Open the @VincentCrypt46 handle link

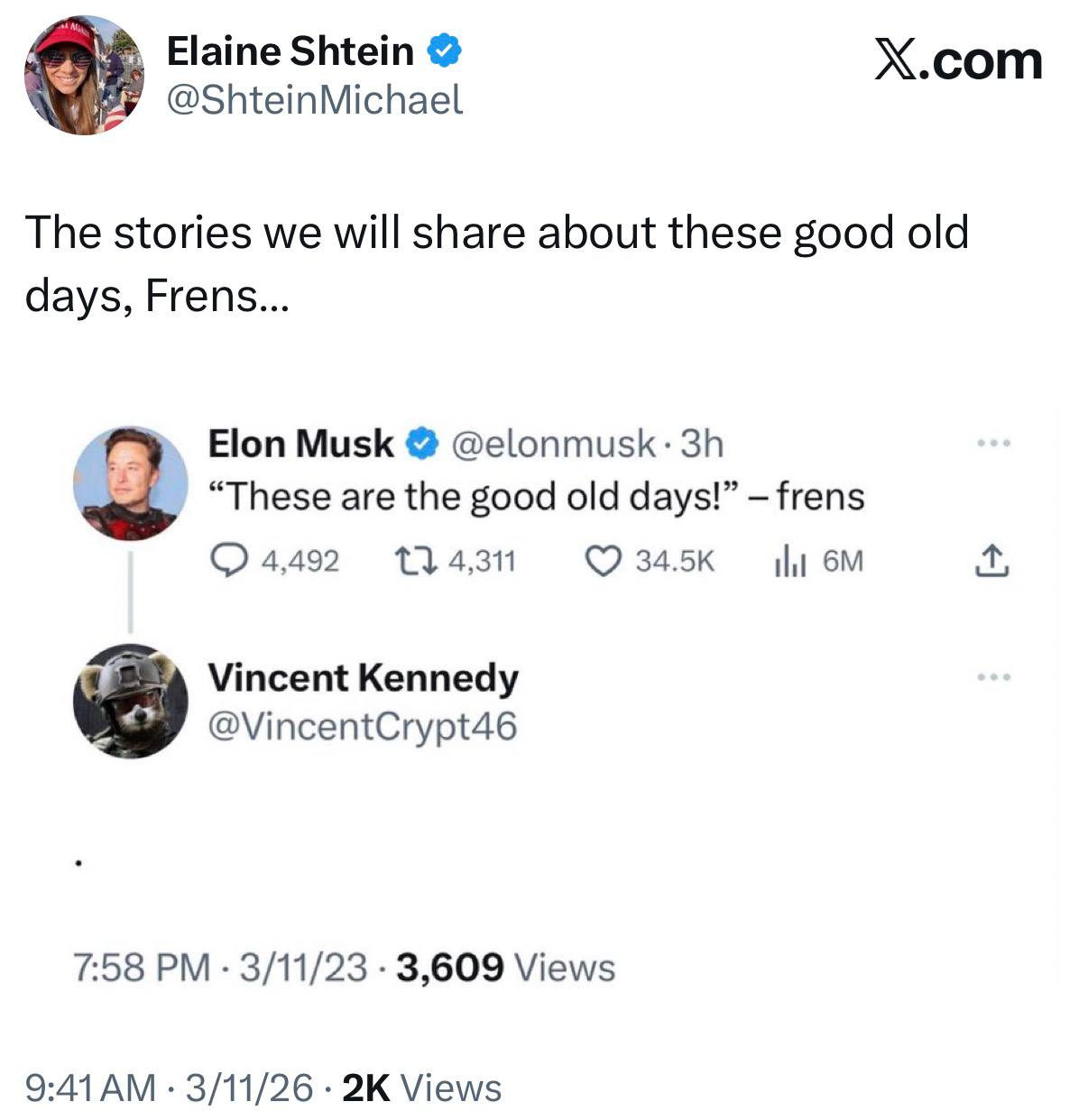click(363, 726)
